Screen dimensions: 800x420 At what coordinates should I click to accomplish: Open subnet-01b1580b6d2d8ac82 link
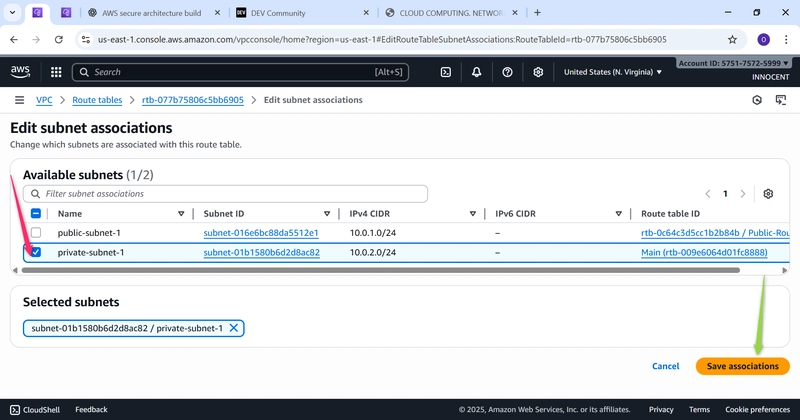tap(261, 252)
